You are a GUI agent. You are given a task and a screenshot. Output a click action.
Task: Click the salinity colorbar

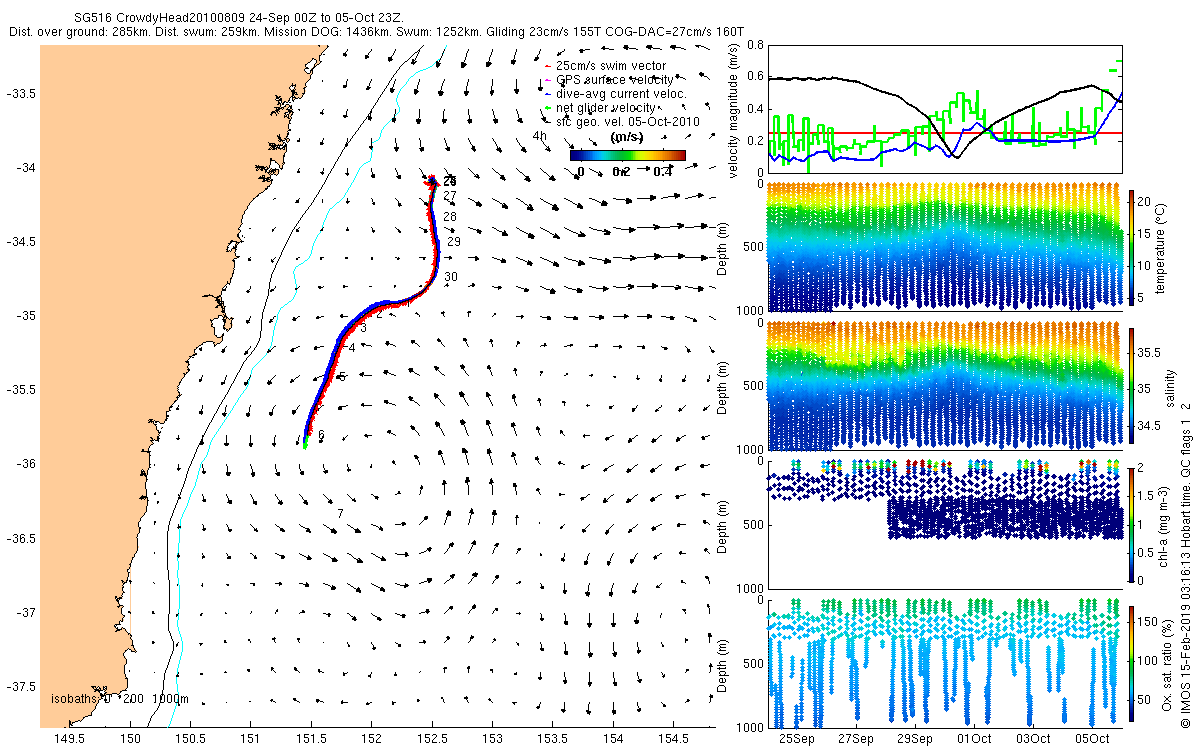[1132, 384]
